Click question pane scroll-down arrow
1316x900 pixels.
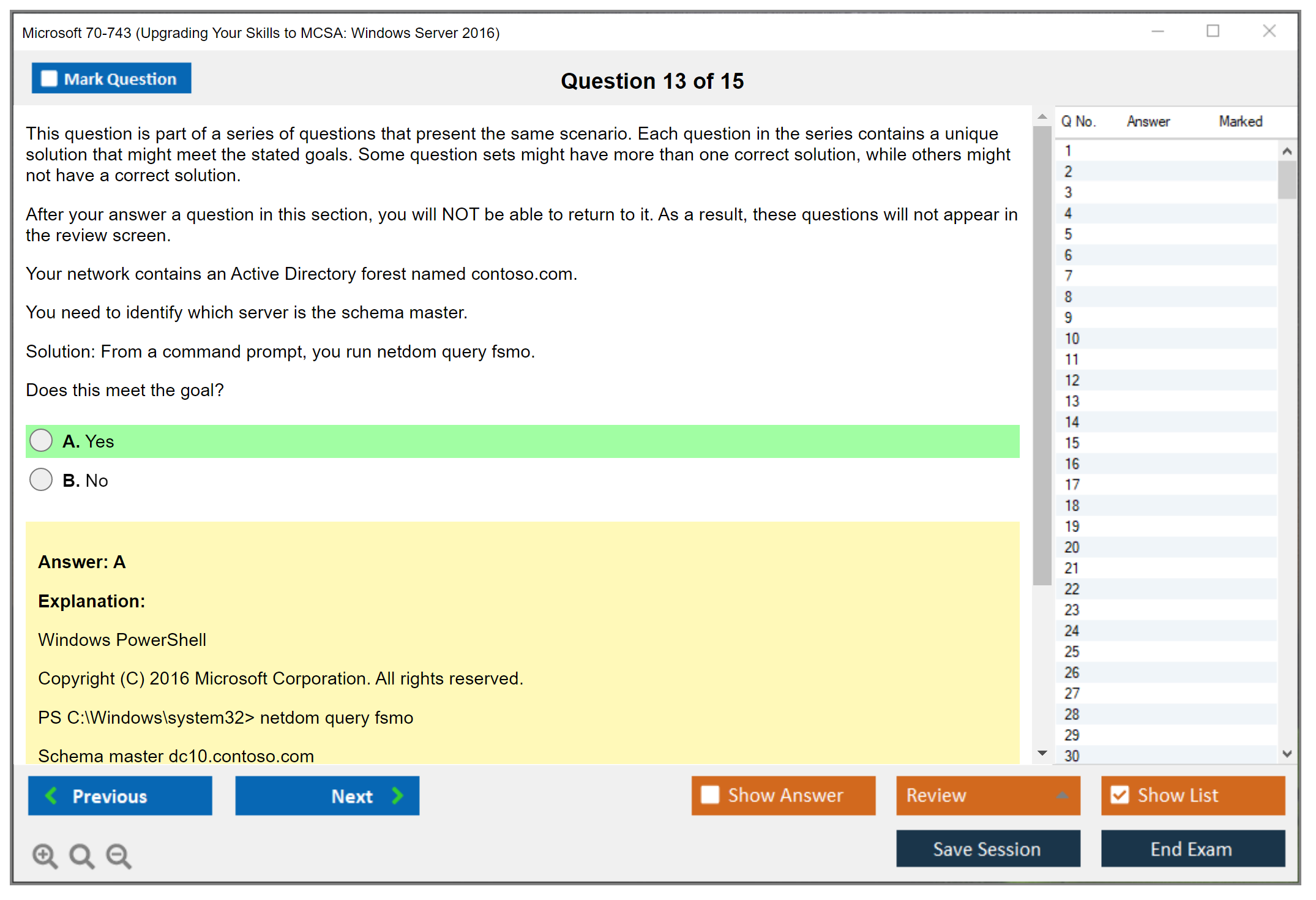[1042, 753]
